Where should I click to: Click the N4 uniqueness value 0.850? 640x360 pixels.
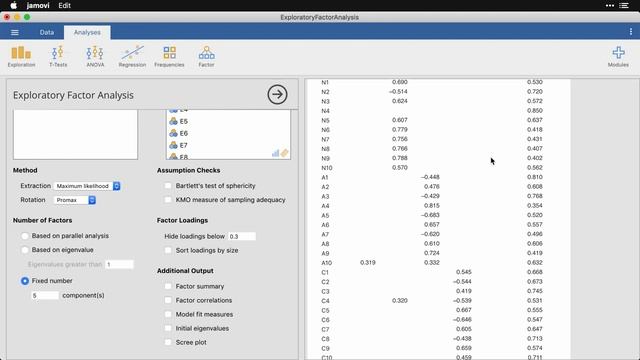pos(535,111)
